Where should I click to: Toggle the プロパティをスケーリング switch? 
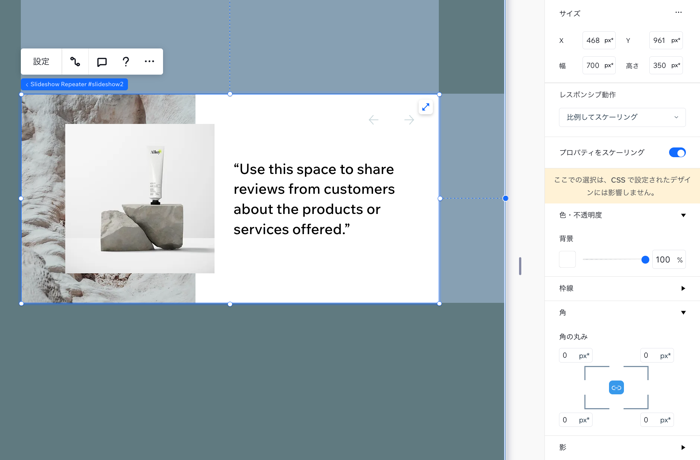(x=677, y=153)
